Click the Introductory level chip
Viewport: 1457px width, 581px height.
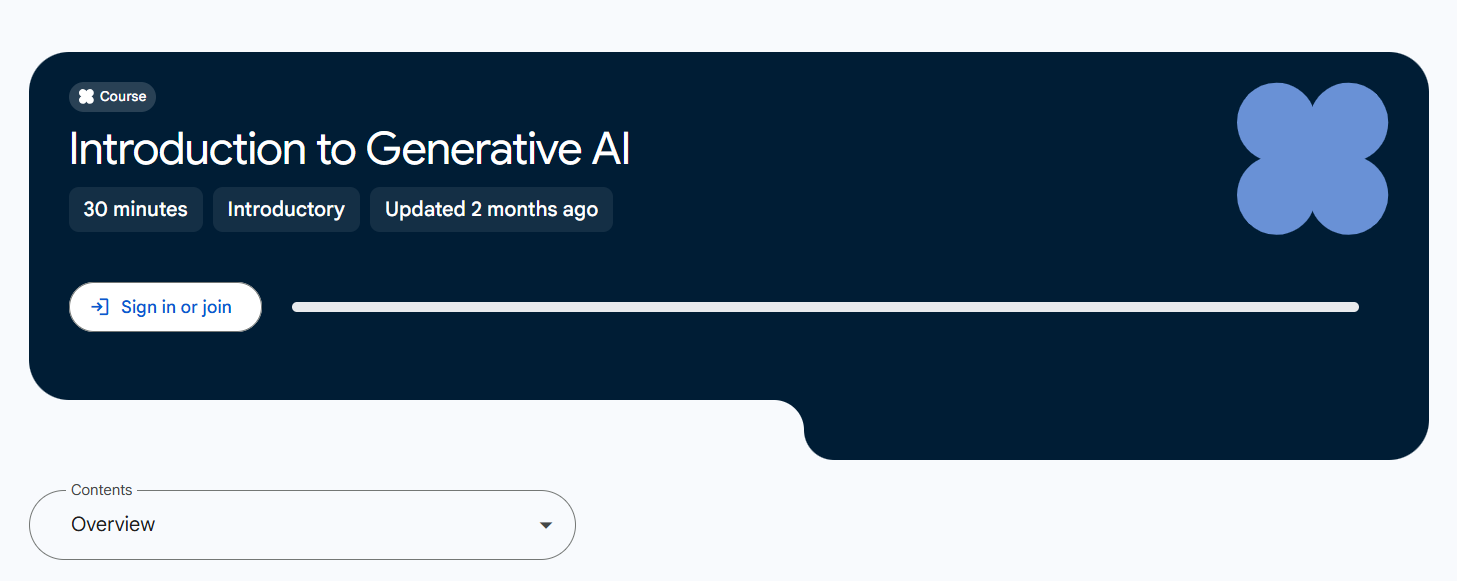286,209
